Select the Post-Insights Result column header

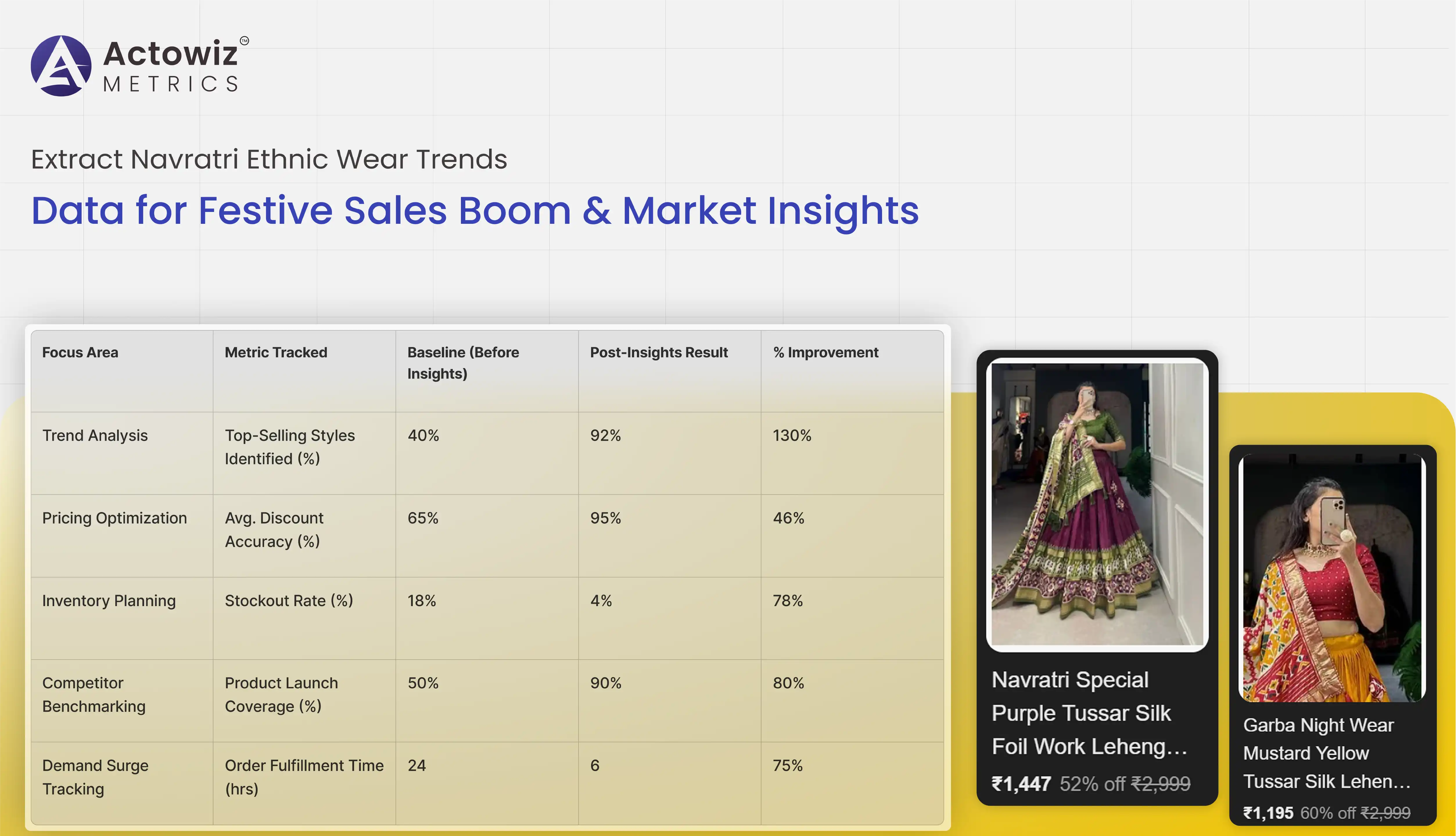point(659,353)
